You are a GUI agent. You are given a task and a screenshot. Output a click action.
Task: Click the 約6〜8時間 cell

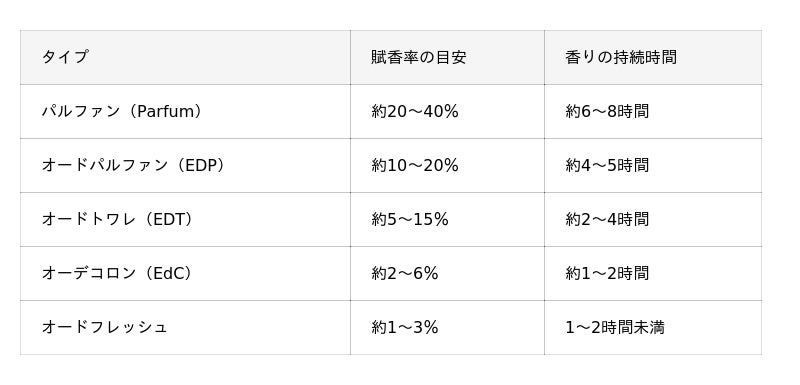653,112
